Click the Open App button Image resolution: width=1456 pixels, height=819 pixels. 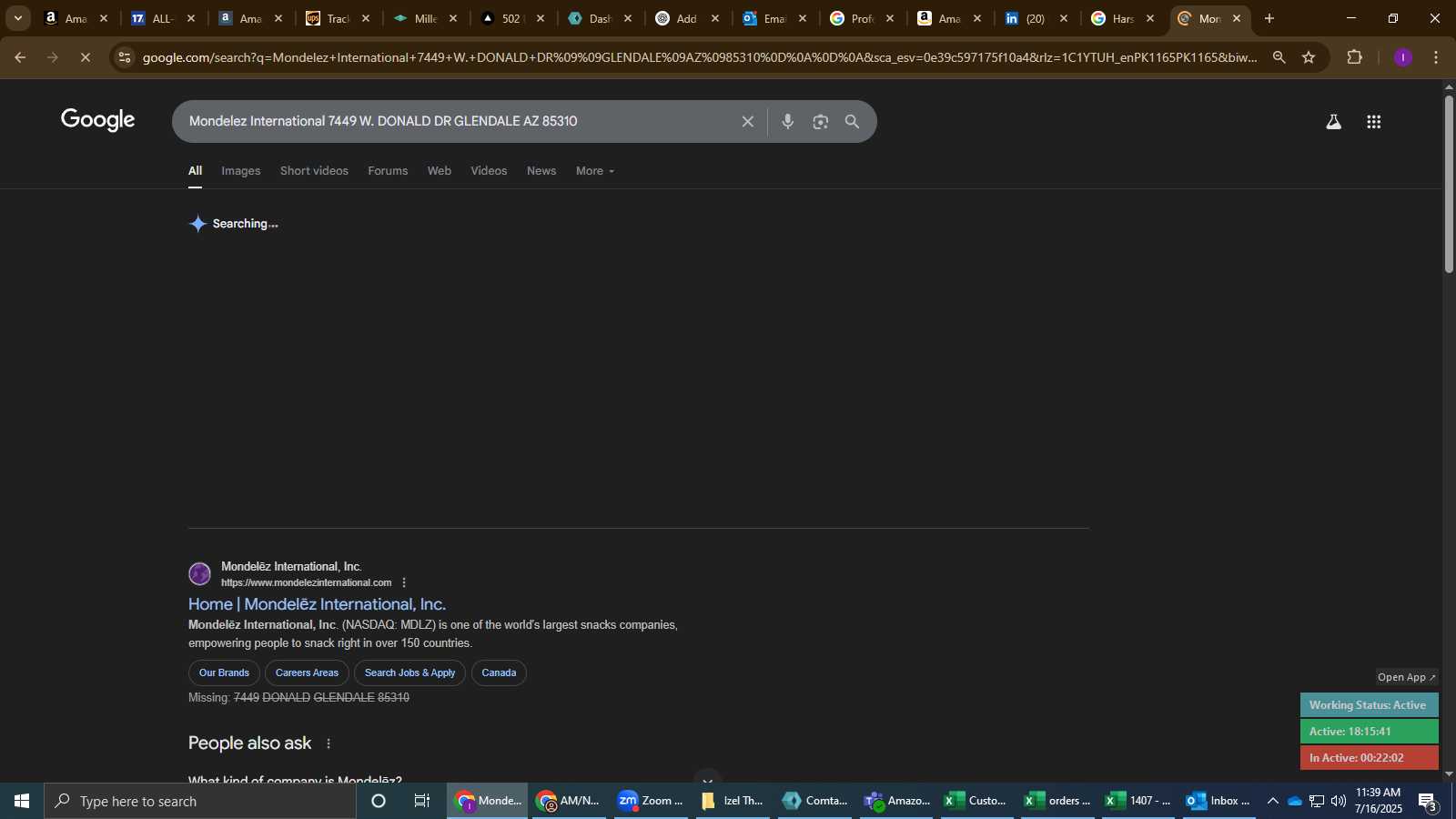click(x=1406, y=677)
